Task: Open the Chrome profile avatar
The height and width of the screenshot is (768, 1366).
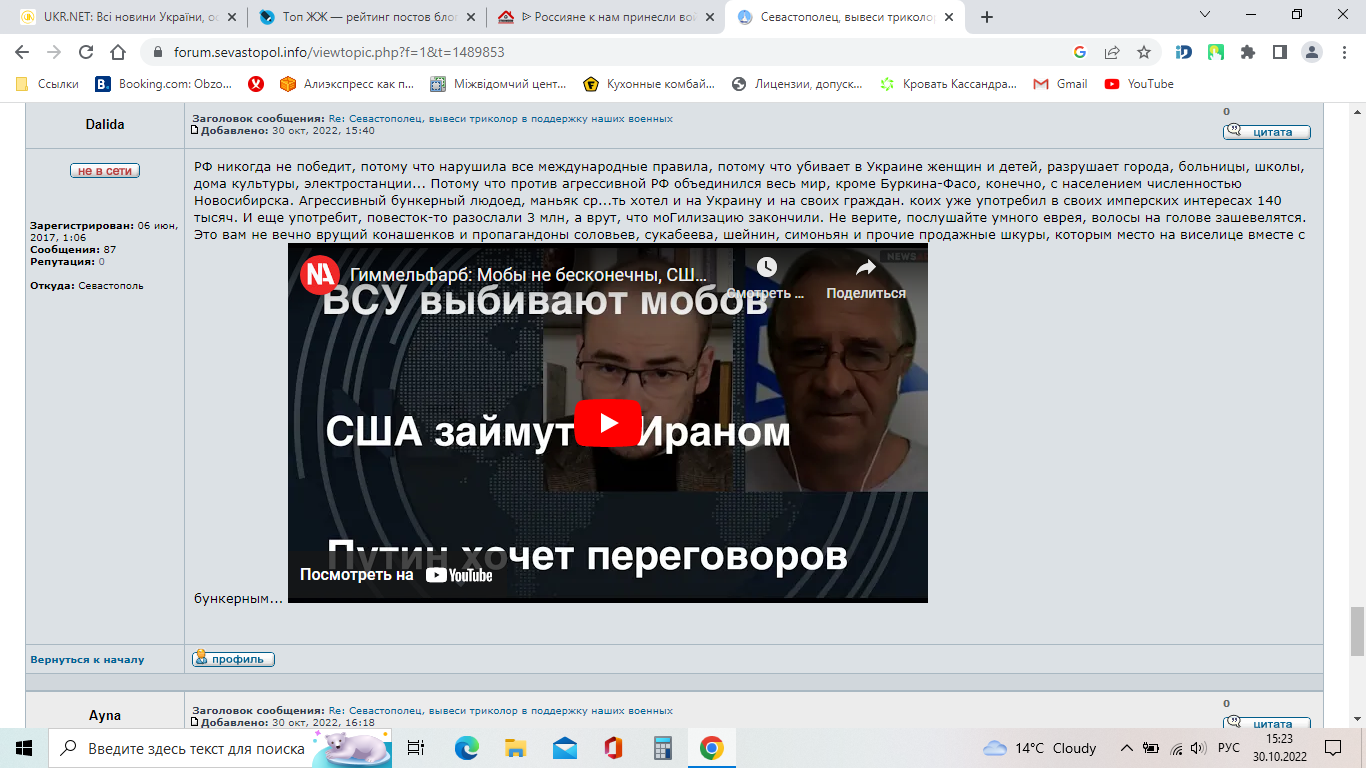Action: pos(1312,52)
